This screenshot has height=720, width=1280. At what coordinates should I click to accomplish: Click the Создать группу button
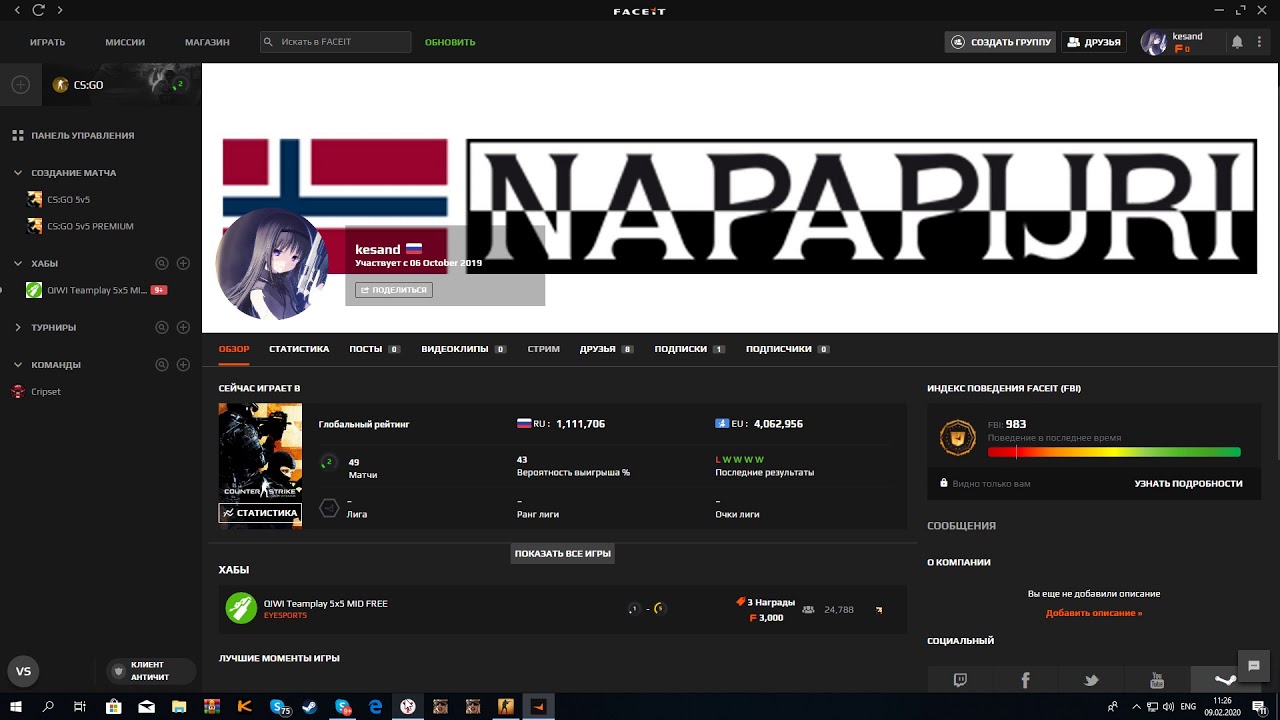[1000, 42]
